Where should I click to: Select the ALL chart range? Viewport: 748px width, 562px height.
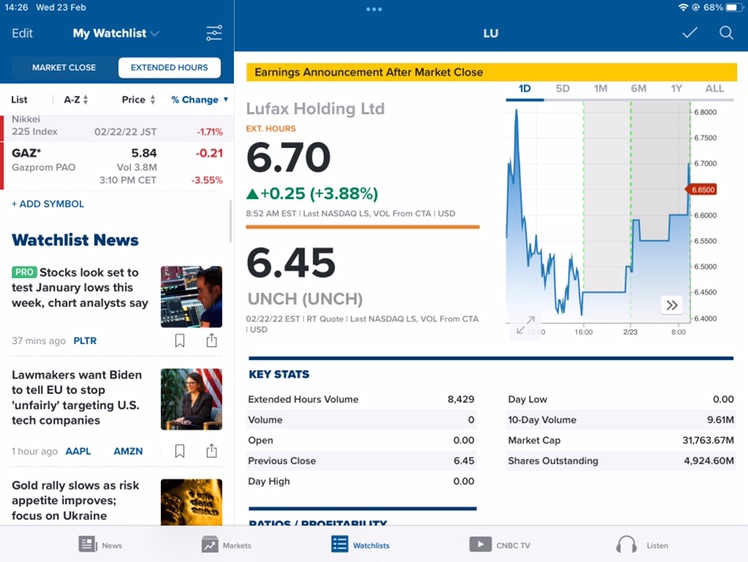pyautogui.click(x=714, y=89)
